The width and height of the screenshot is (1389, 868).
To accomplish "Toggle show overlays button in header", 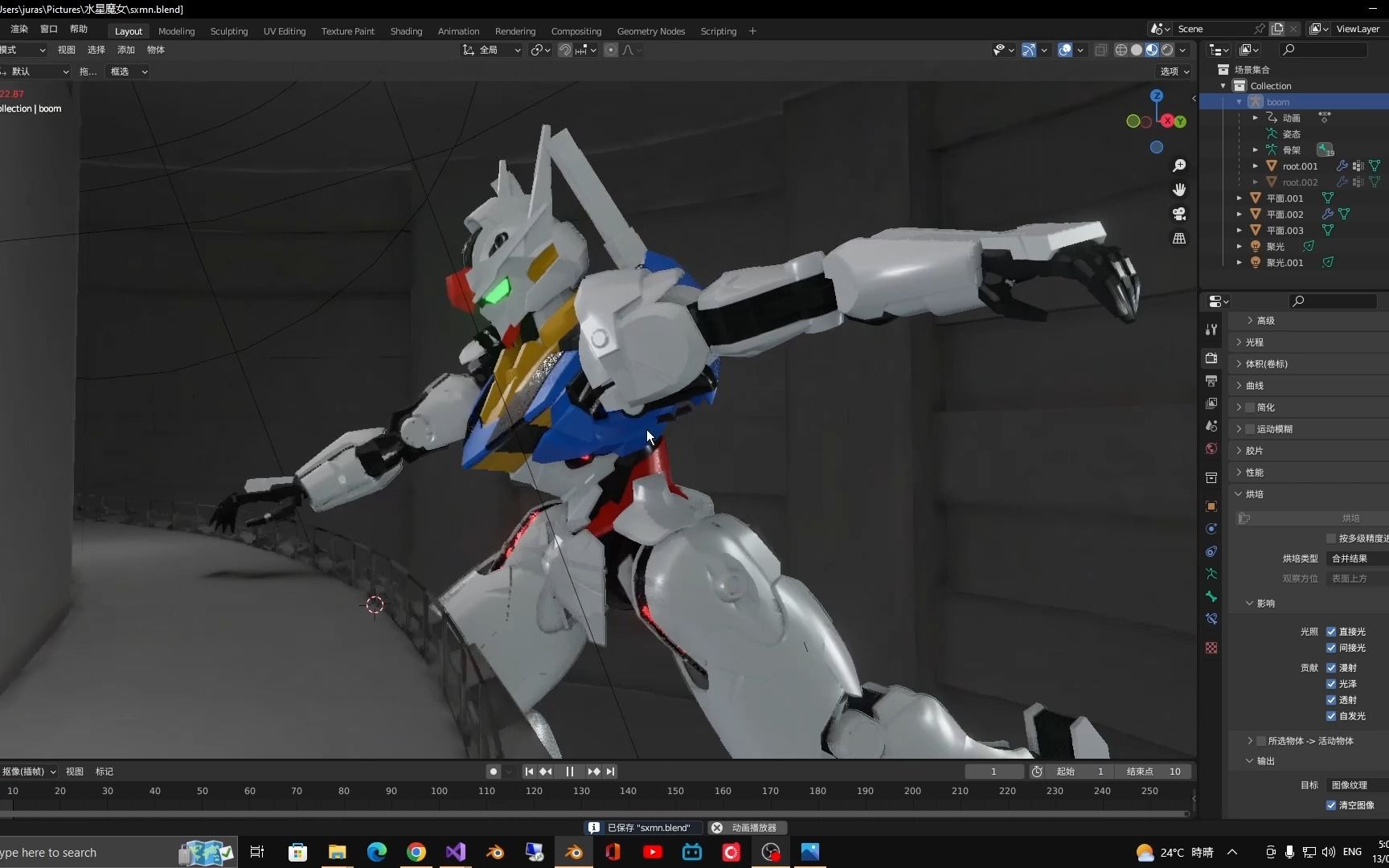I will click(1065, 50).
